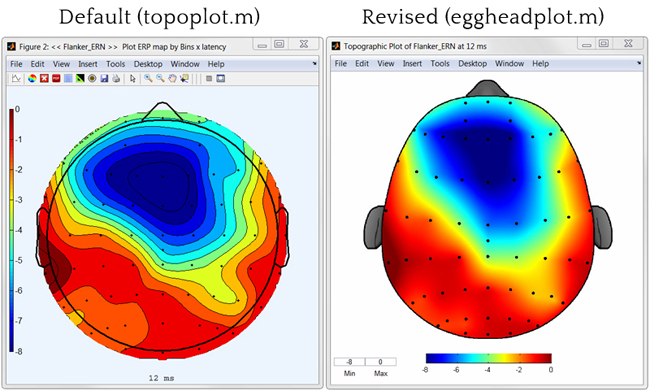Open the Desktop menu in Figure 2 window
The width and height of the screenshot is (650, 391).
coord(148,64)
